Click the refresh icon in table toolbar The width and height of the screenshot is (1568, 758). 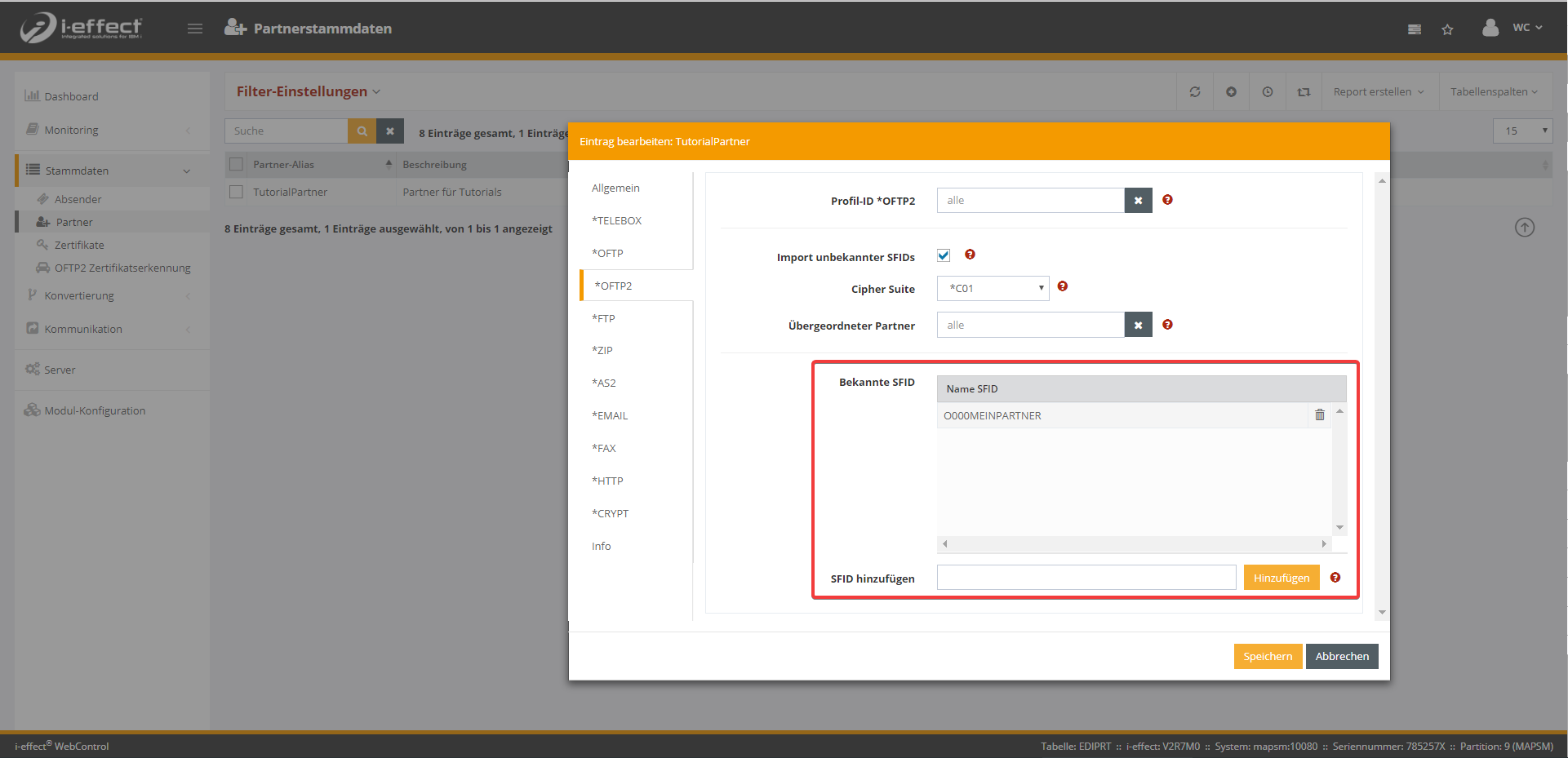1195,92
